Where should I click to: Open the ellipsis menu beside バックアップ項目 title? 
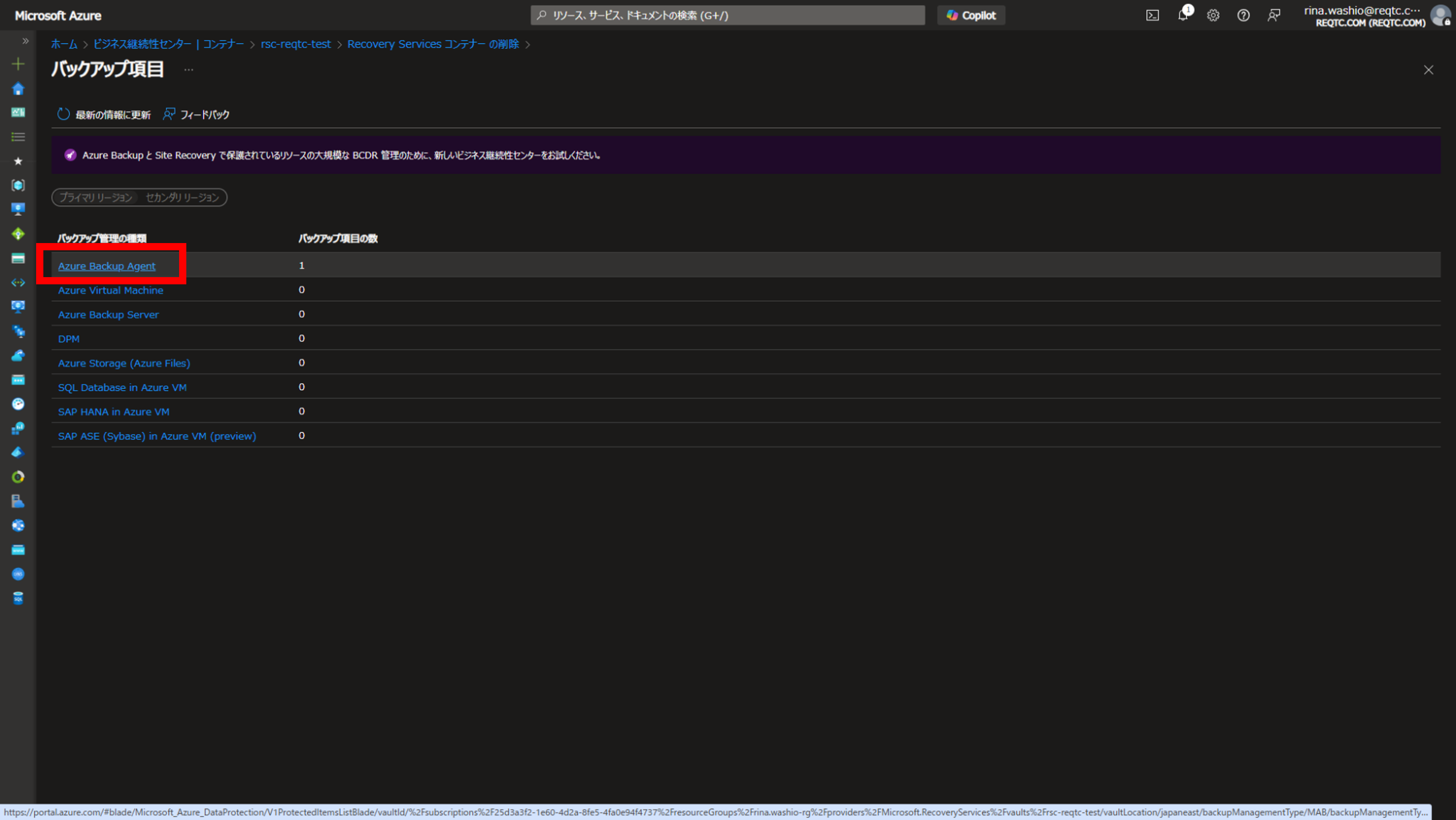tap(189, 70)
